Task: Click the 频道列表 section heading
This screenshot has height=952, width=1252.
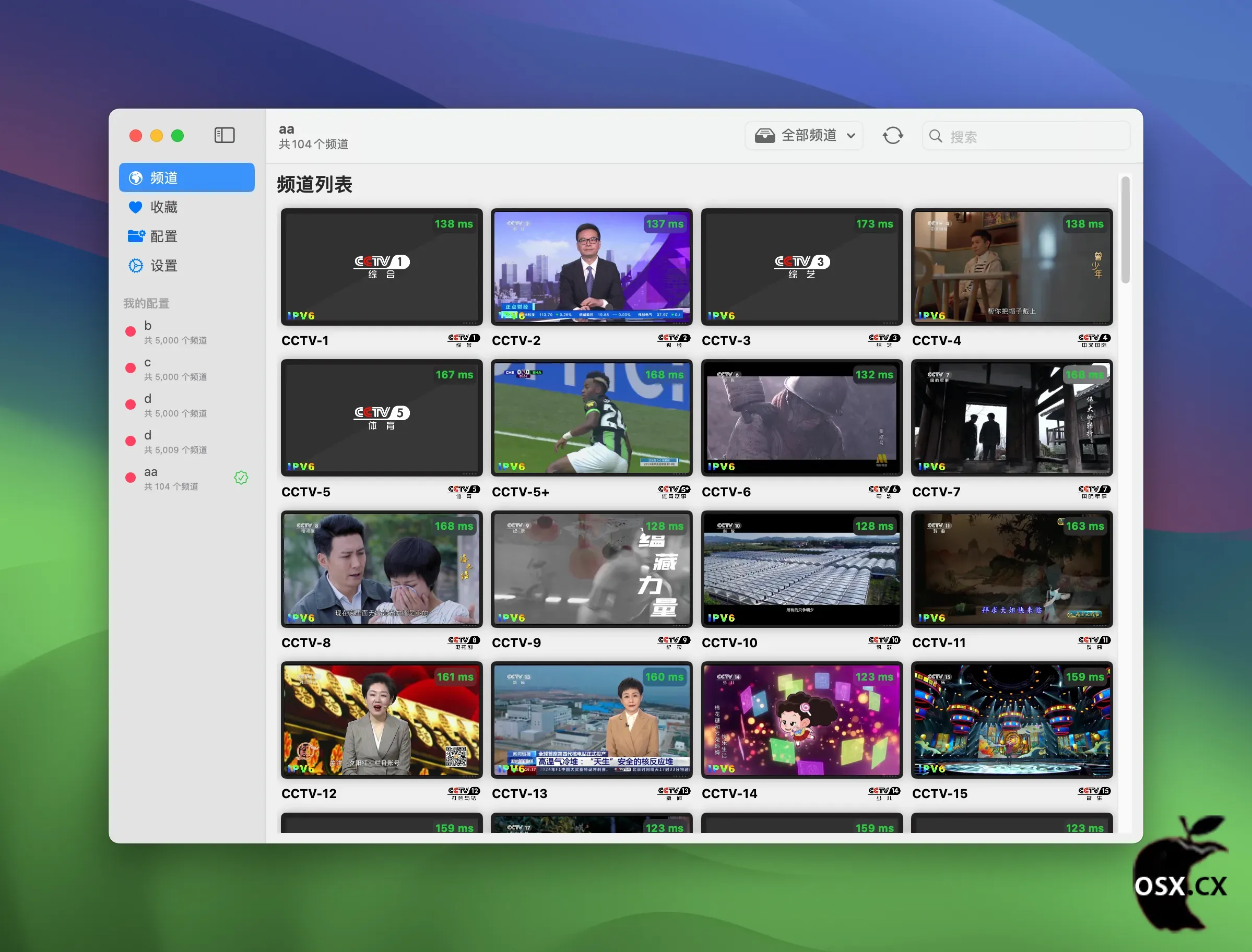Action: click(314, 184)
